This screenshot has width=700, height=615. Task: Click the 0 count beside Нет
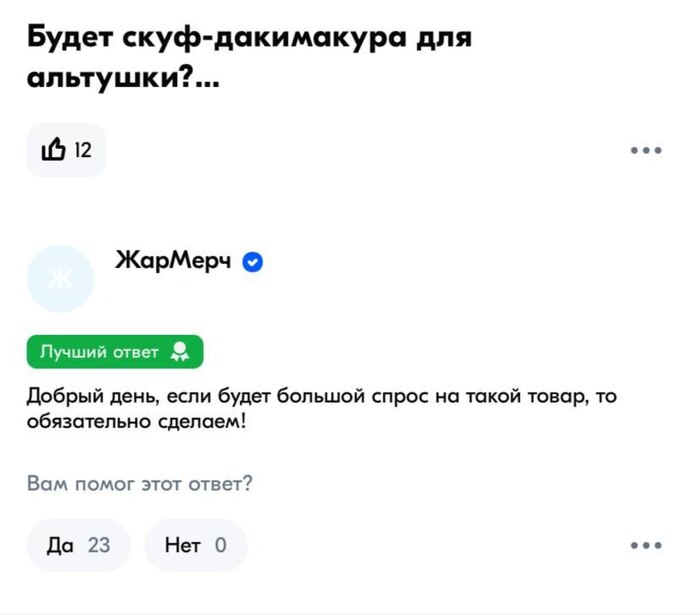(220, 545)
